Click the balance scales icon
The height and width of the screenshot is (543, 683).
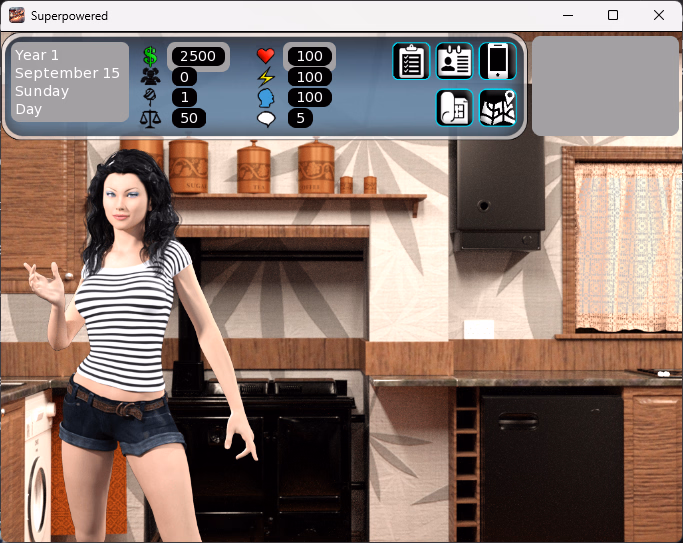pos(151,119)
